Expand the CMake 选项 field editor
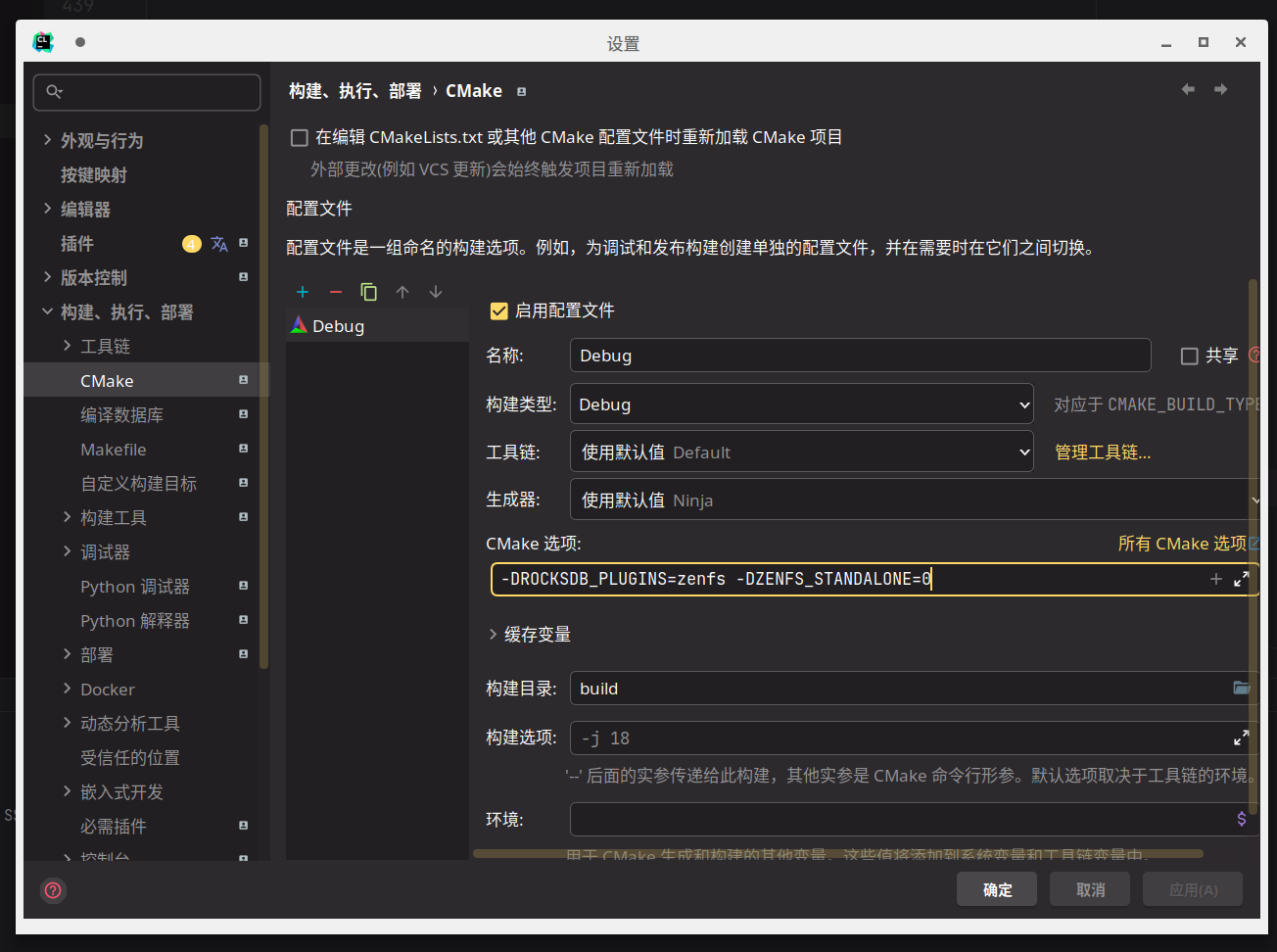 click(1241, 579)
